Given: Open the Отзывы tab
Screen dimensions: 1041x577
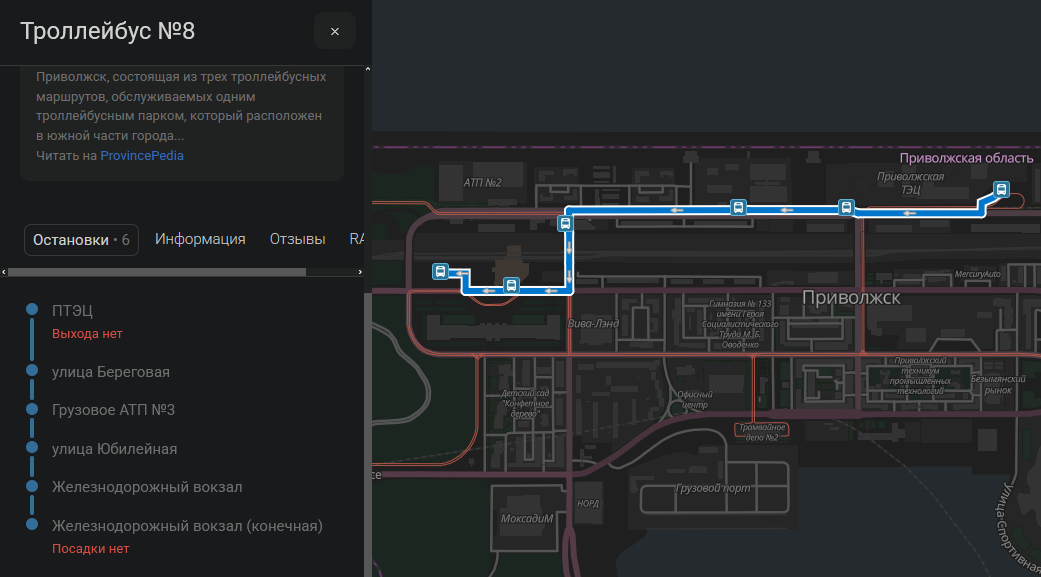Looking at the screenshot, I should (298, 240).
